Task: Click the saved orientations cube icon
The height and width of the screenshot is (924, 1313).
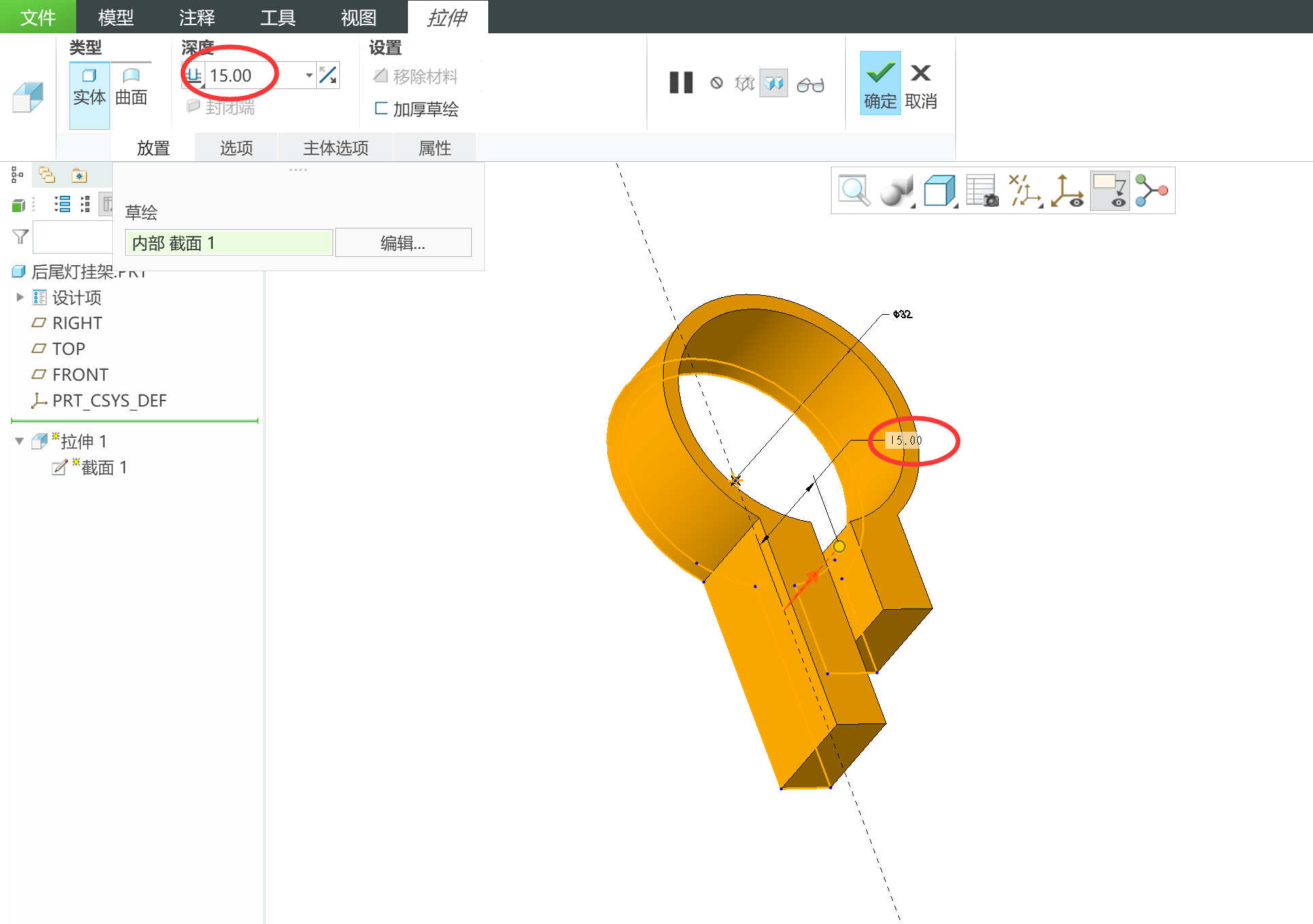Action: 940,190
